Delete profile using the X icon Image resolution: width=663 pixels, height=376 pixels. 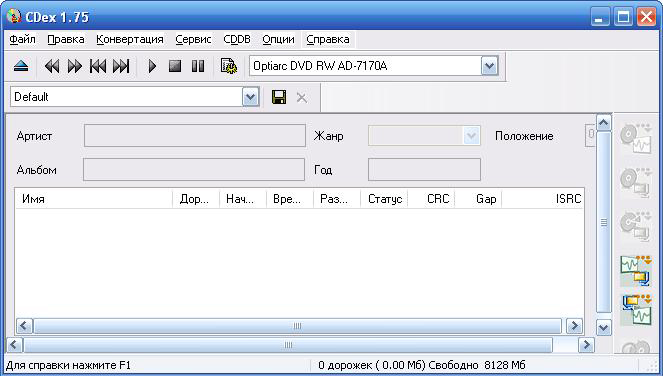[301, 98]
